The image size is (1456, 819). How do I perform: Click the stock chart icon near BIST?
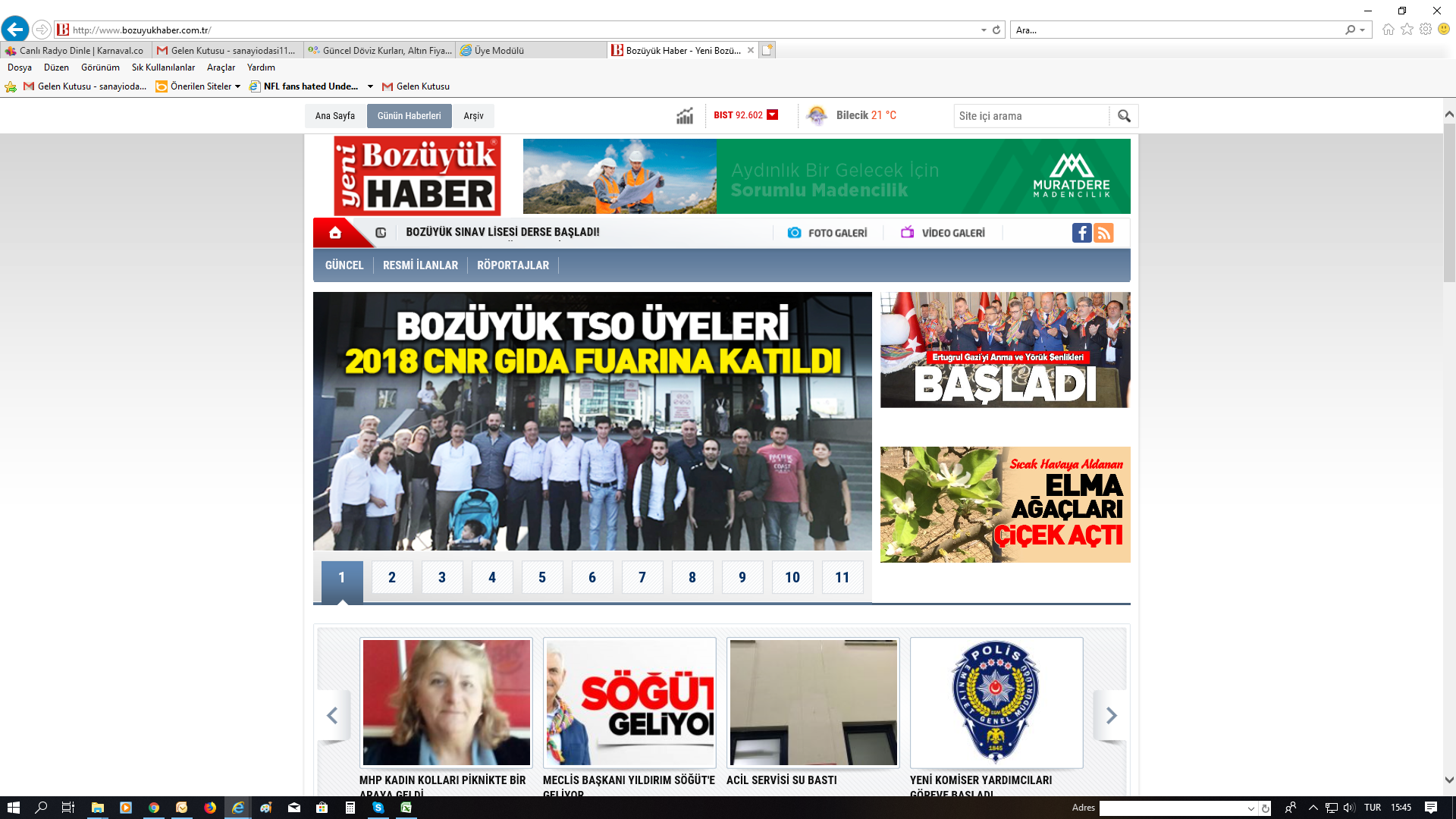[685, 116]
